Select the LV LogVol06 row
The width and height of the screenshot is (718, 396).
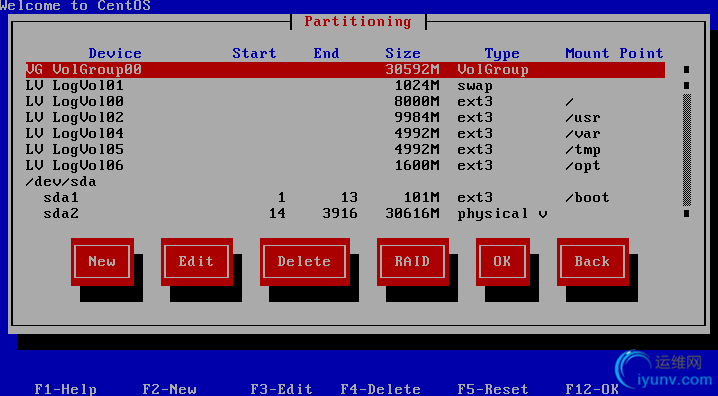pyautogui.click(x=345, y=166)
